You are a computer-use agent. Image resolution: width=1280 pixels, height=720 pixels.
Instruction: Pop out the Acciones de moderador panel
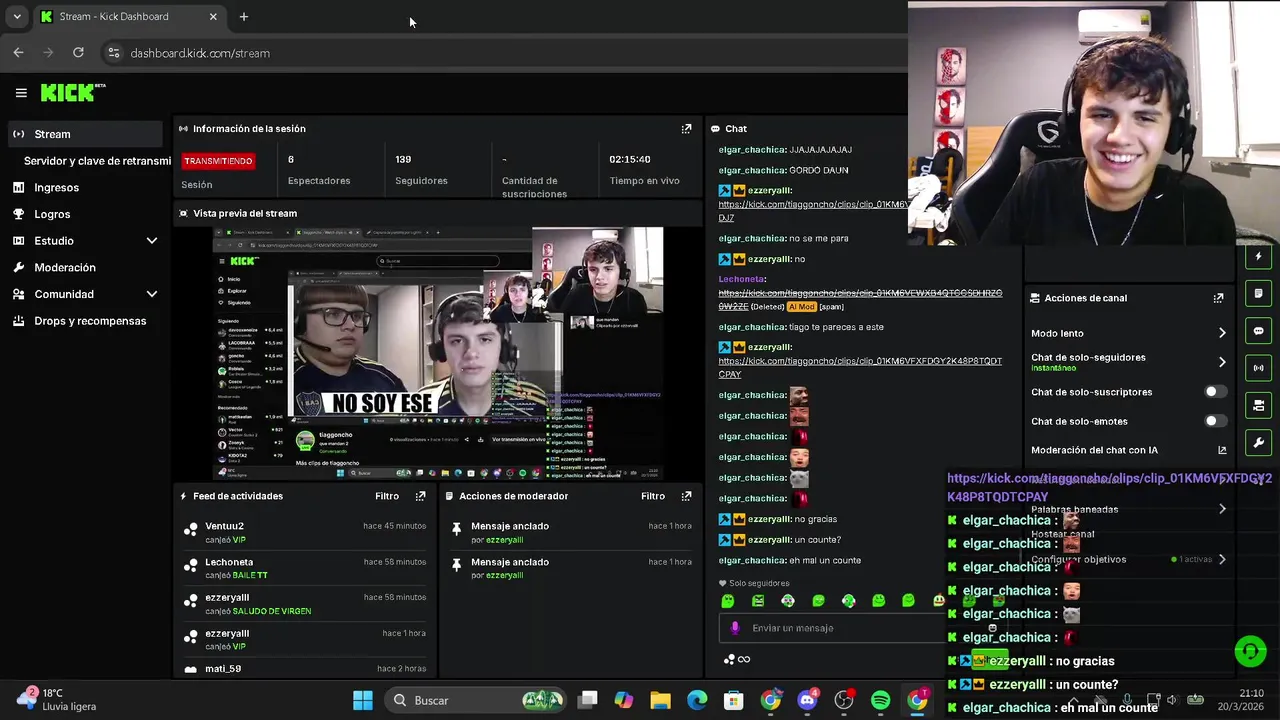point(686,496)
